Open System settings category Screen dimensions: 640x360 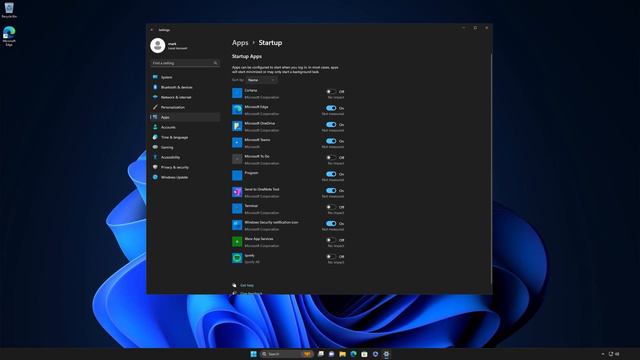185,77
